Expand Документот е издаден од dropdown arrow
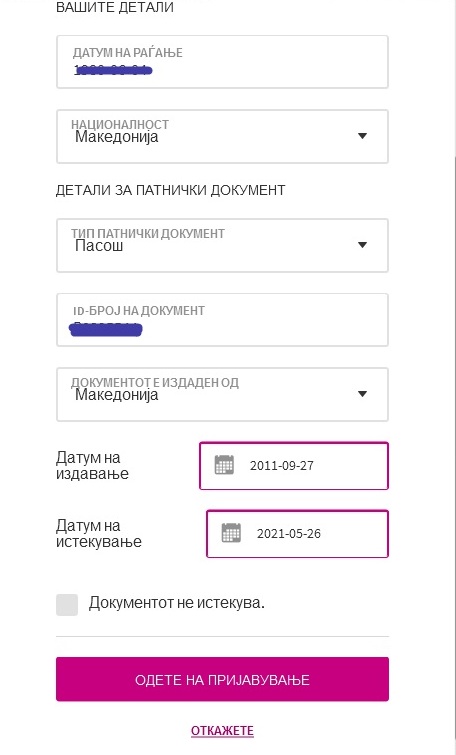 pos(363,394)
